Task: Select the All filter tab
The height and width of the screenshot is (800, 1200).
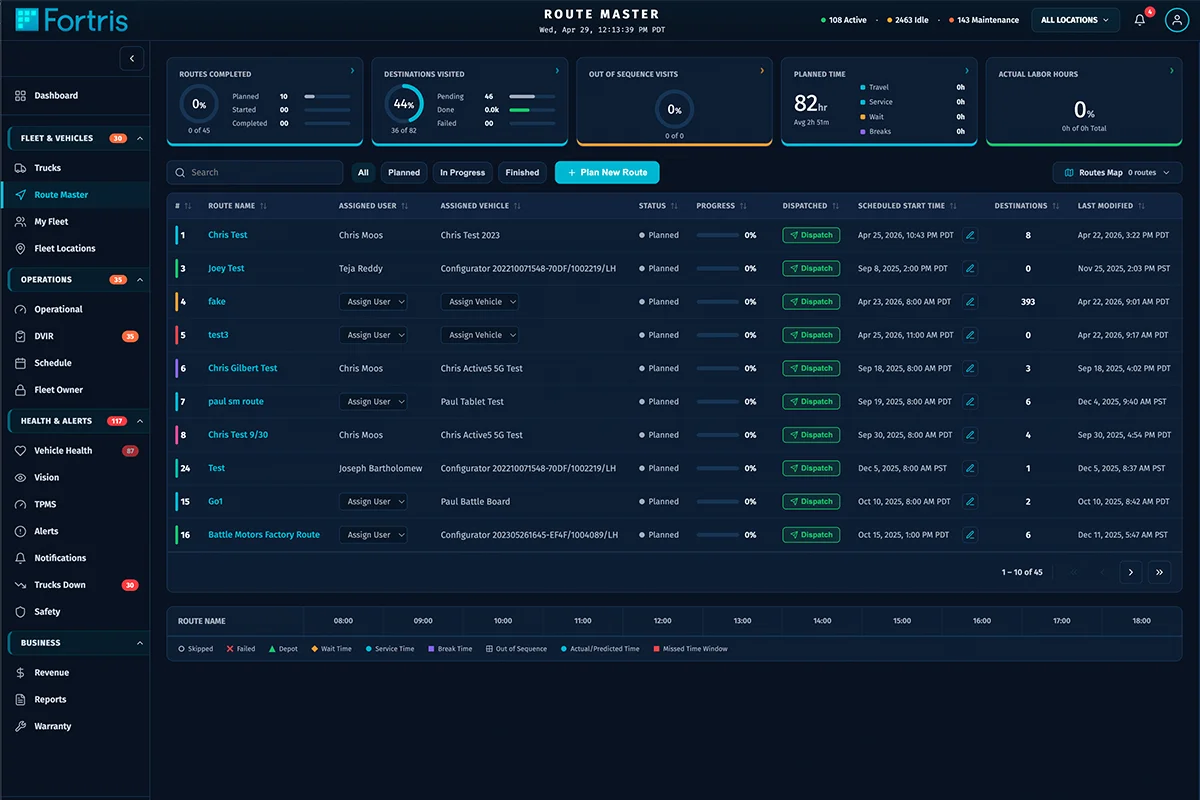Action: (363, 172)
